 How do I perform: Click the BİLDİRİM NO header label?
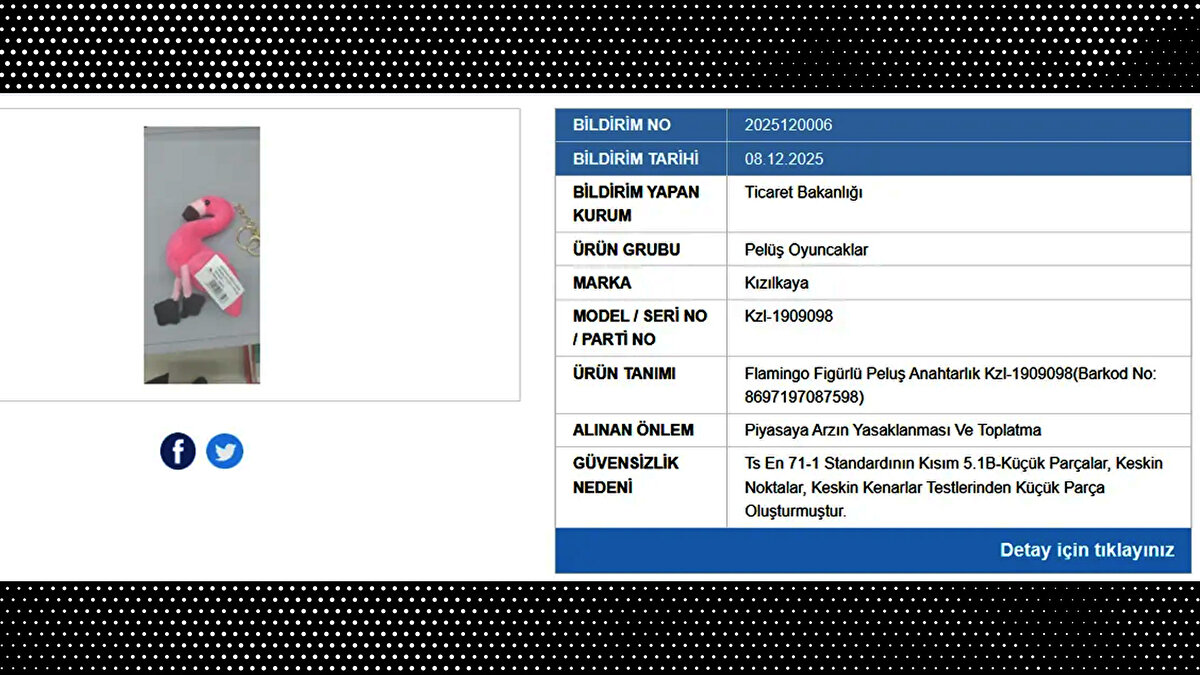pos(621,125)
